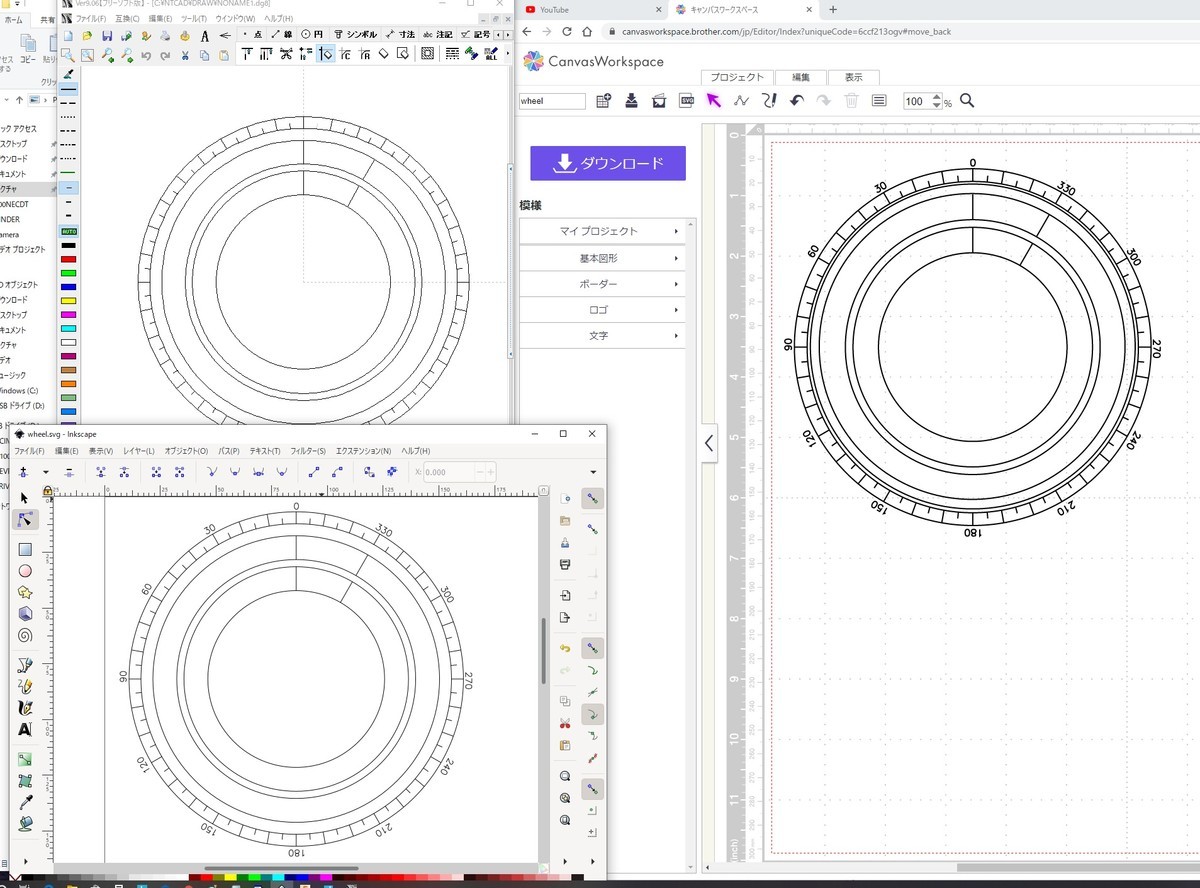Choose the rectangle tool in Inkscape toolbox
Image resolution: width=1200 pixels, height=888 pixels.
pos(25,549)
